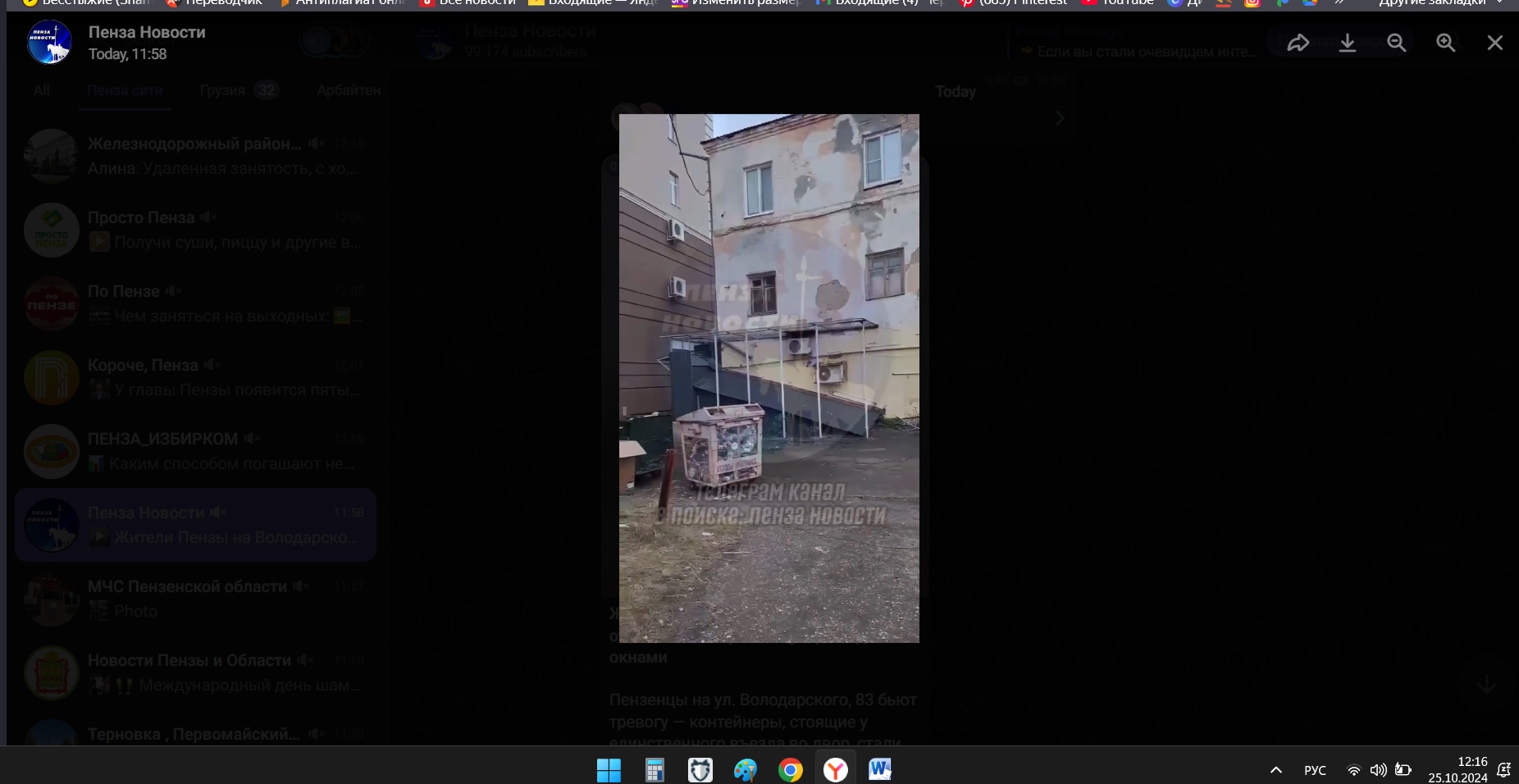Screen dimensions: 1519x784
Task: Open notifications panel beside the clock
Action: 1503,770
